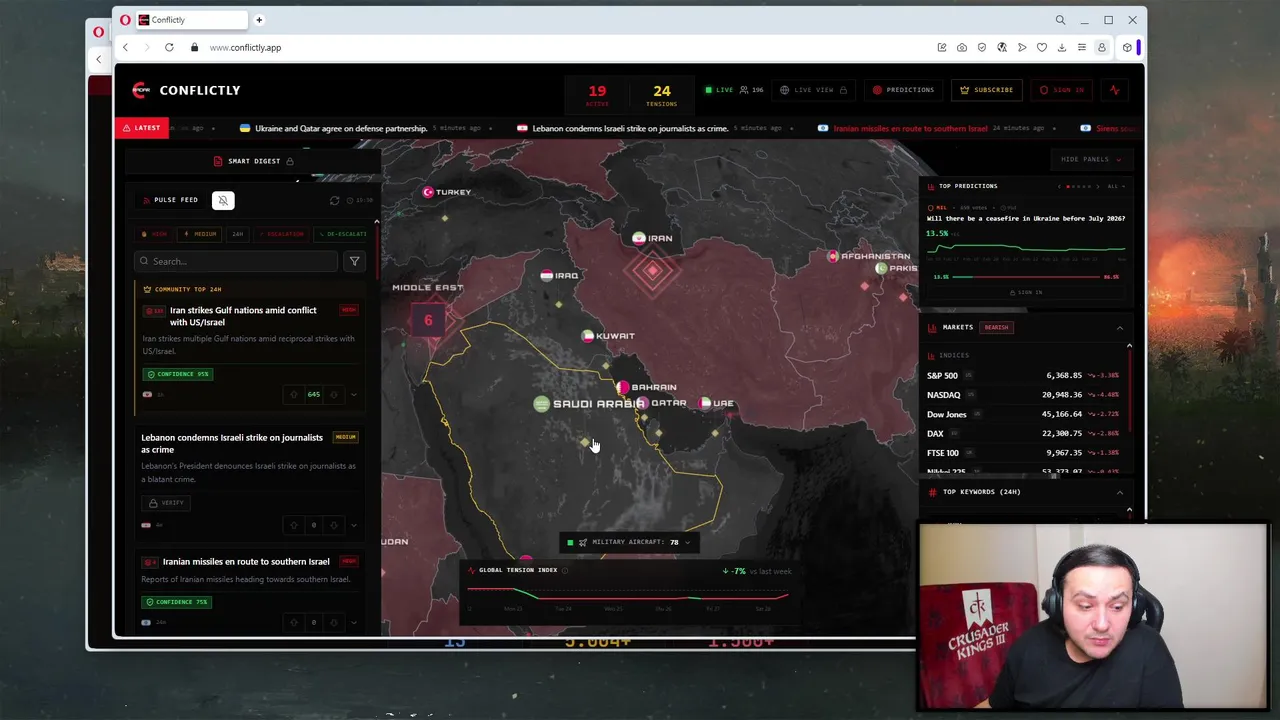Click the Iran red diamond alert marker
Screen dimensions: 1280x720
coord(652,271)
